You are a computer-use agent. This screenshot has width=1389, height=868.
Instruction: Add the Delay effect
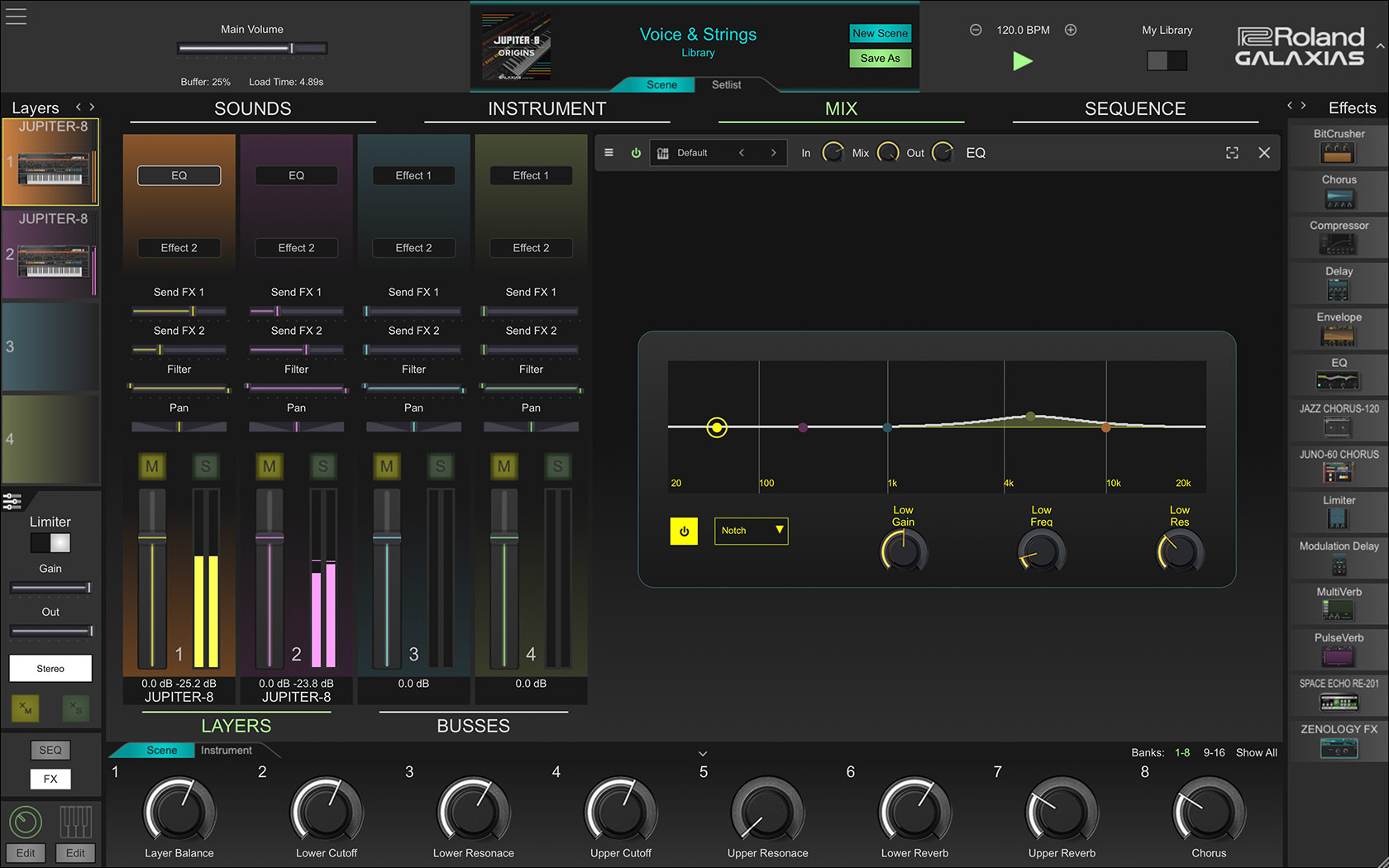pyautogui.click(x=1338, y=283)
